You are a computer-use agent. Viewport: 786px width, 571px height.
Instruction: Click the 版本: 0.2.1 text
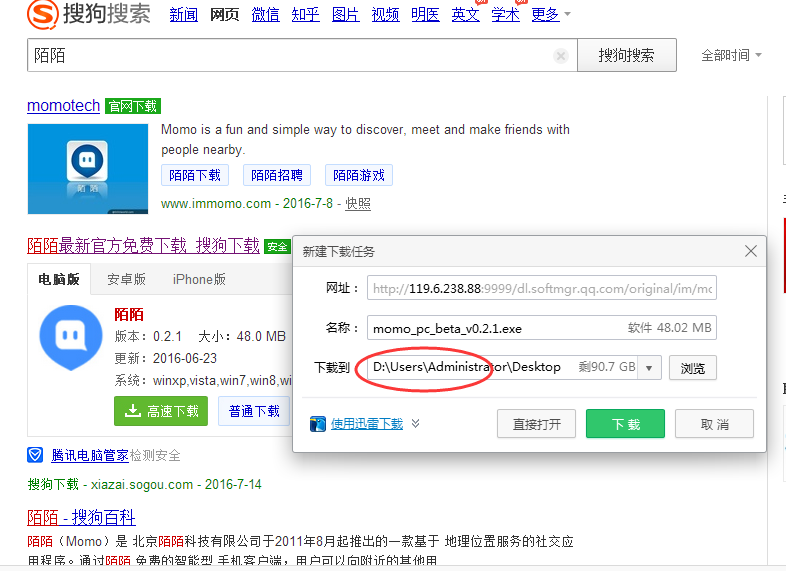click(x=148, y=336)
